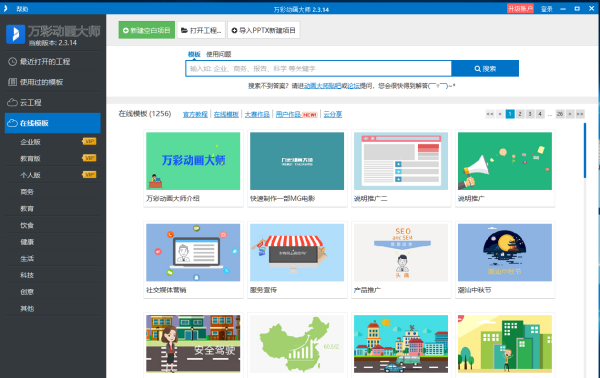Open the 万彩动画大师介绍 template thumbnail
This screenshot has height=378, width=600.
(193, 161)
